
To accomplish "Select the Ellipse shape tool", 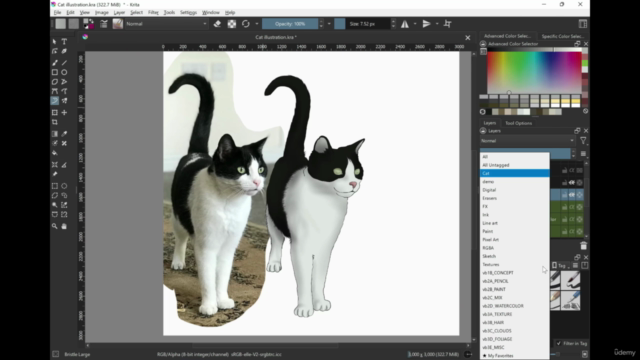I will point(64,72).
